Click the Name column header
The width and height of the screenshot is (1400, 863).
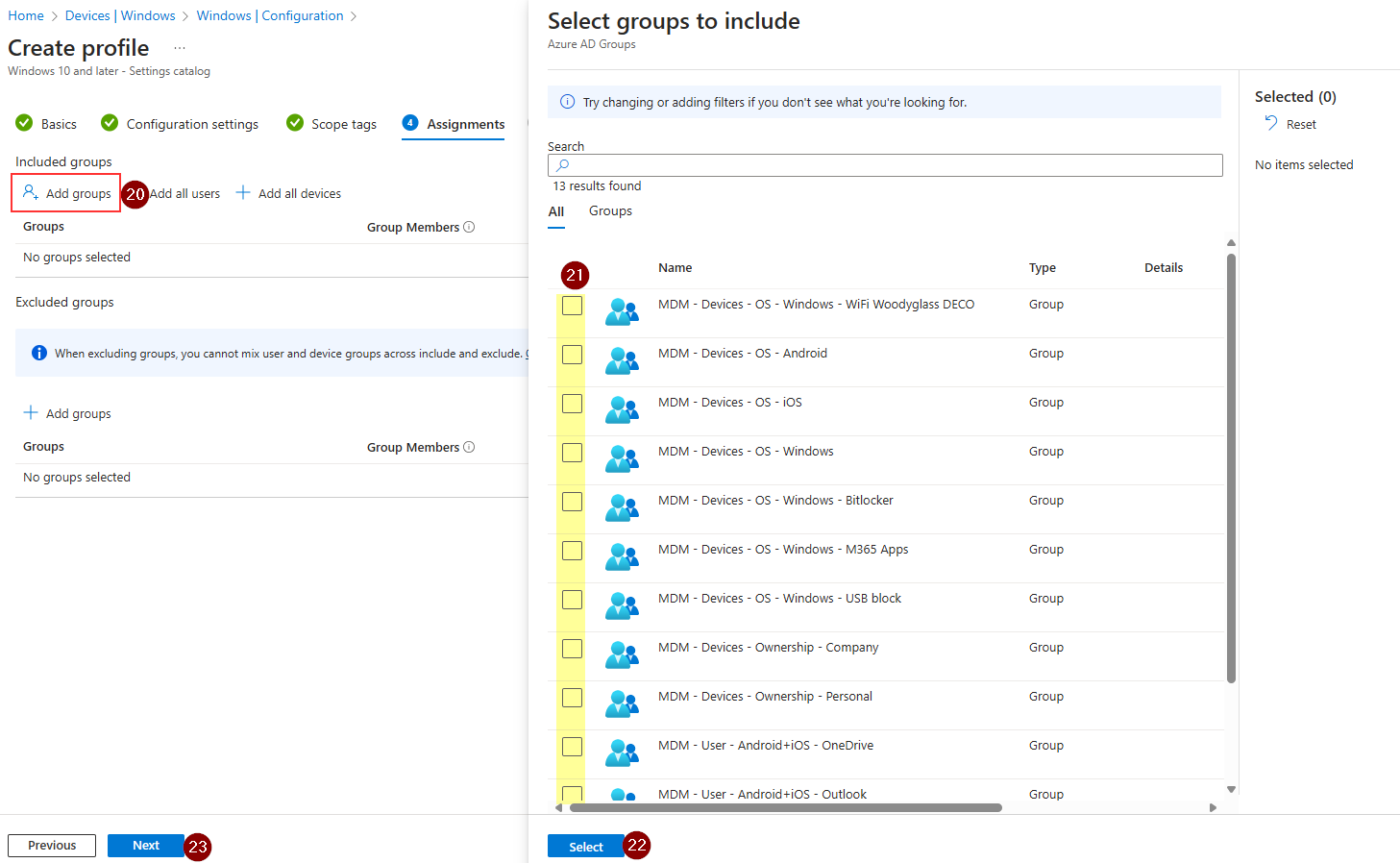675,268
